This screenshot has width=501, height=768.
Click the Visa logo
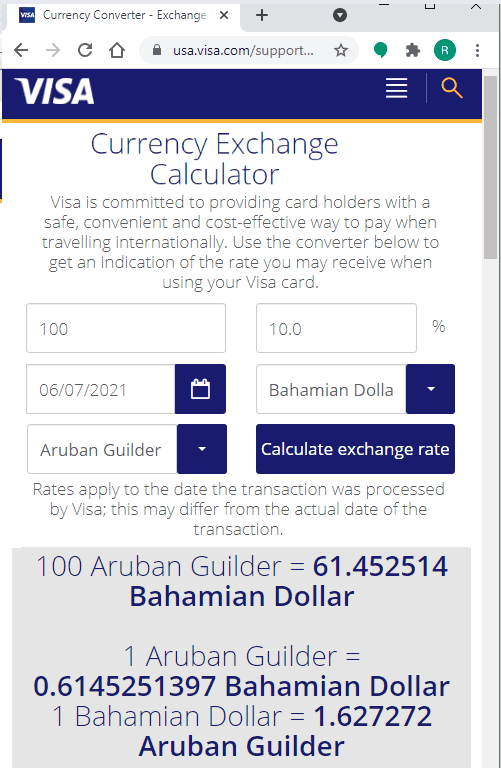(x=54, y=91)
